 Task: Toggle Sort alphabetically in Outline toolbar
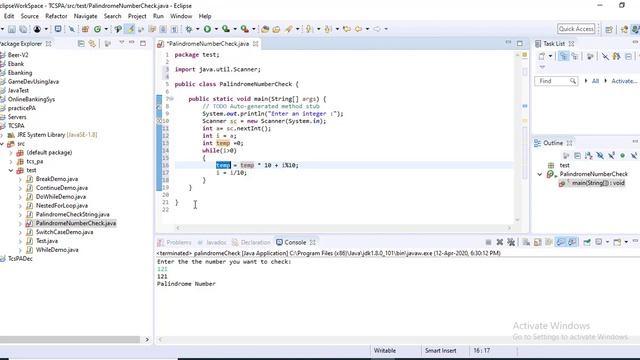(589, 156)
